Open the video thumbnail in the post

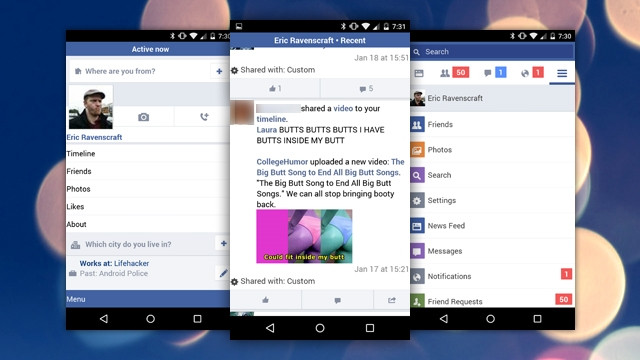[x=304, y=236]
